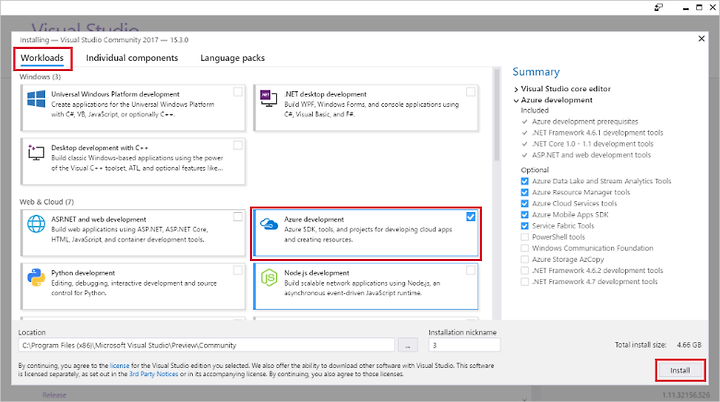This screenshot has height=402, width=720.
Task: Click the Windows (3) group label
Action: point(40,77)
